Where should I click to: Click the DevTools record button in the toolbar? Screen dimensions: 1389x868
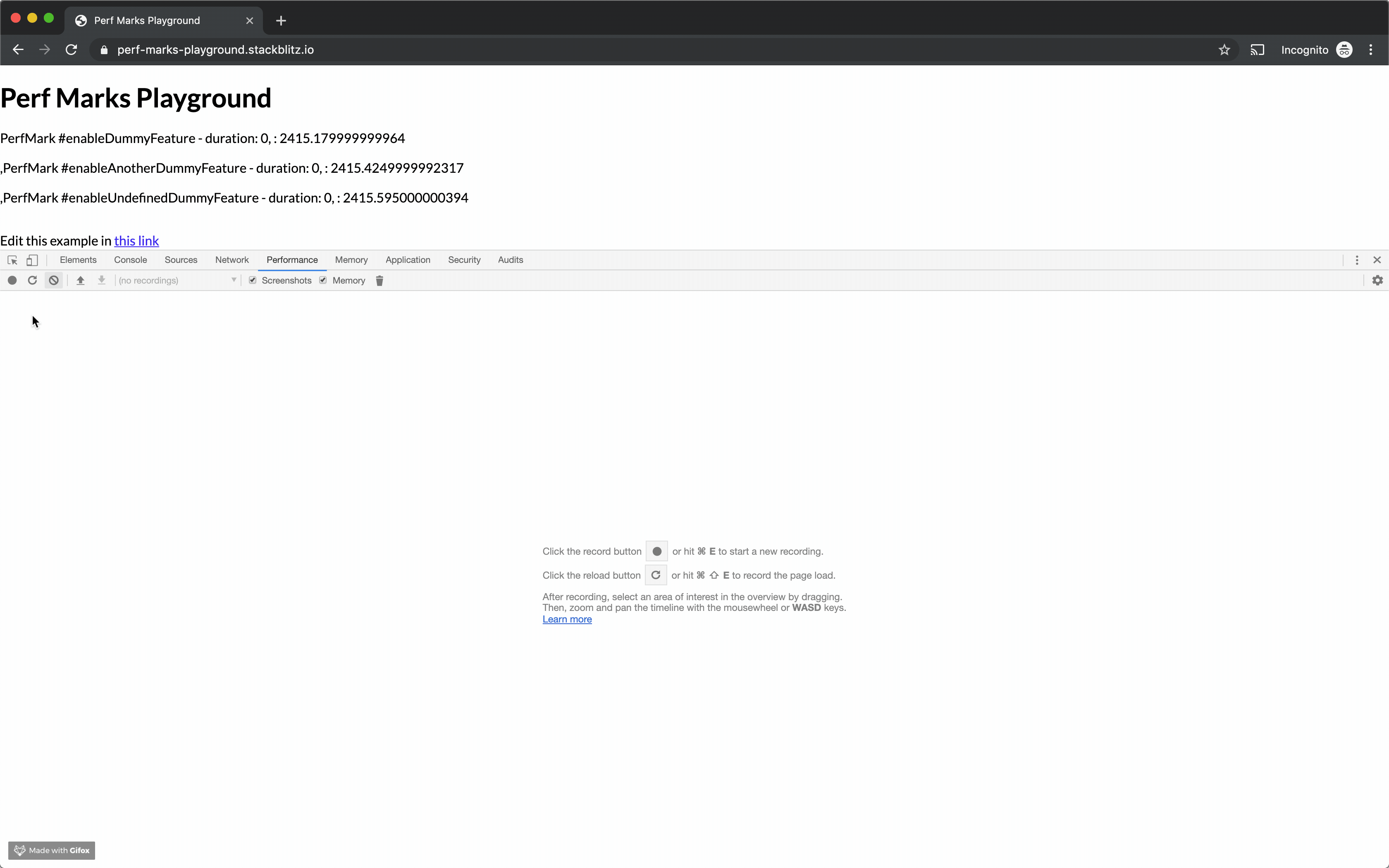pos(12,280)
